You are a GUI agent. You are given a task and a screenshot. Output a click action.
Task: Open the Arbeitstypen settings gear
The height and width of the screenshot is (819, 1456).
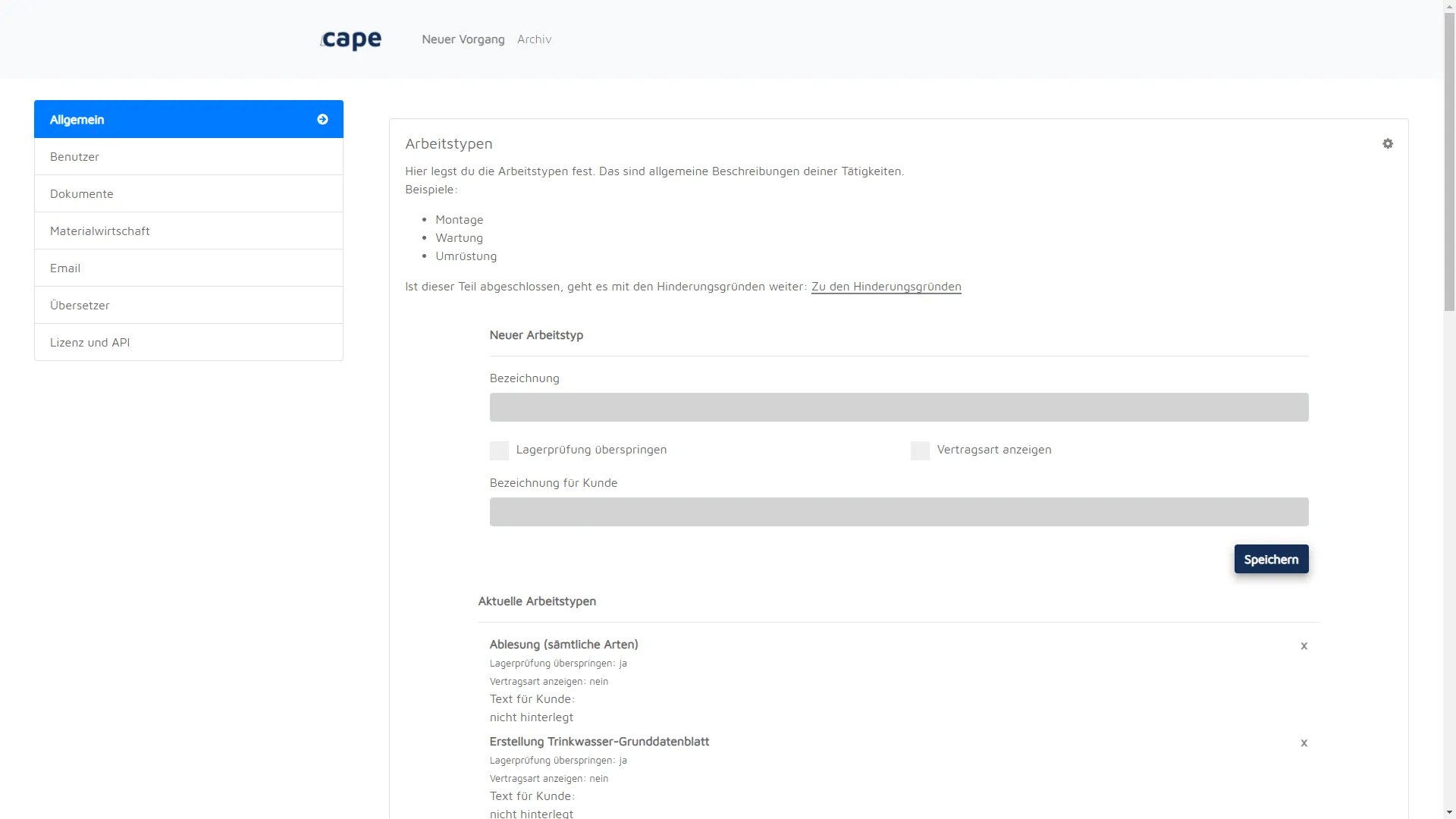click(1388, 143)
